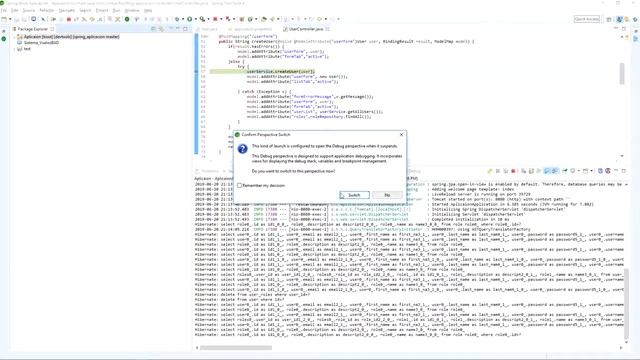Image resolution: width=640 pixels, height=360 pixels.
Task: Expand the test project node
Action: [x=15, y=49]
